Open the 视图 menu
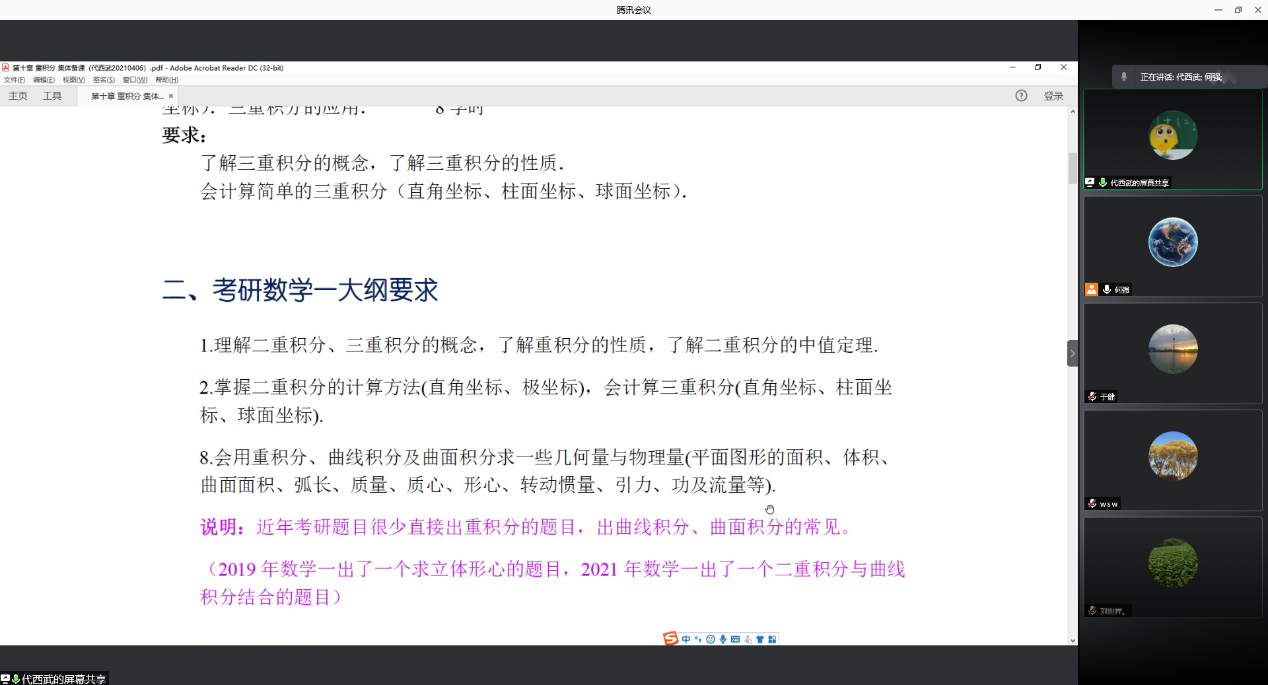The image size is (1268, 685). click(x=73, y=80)
